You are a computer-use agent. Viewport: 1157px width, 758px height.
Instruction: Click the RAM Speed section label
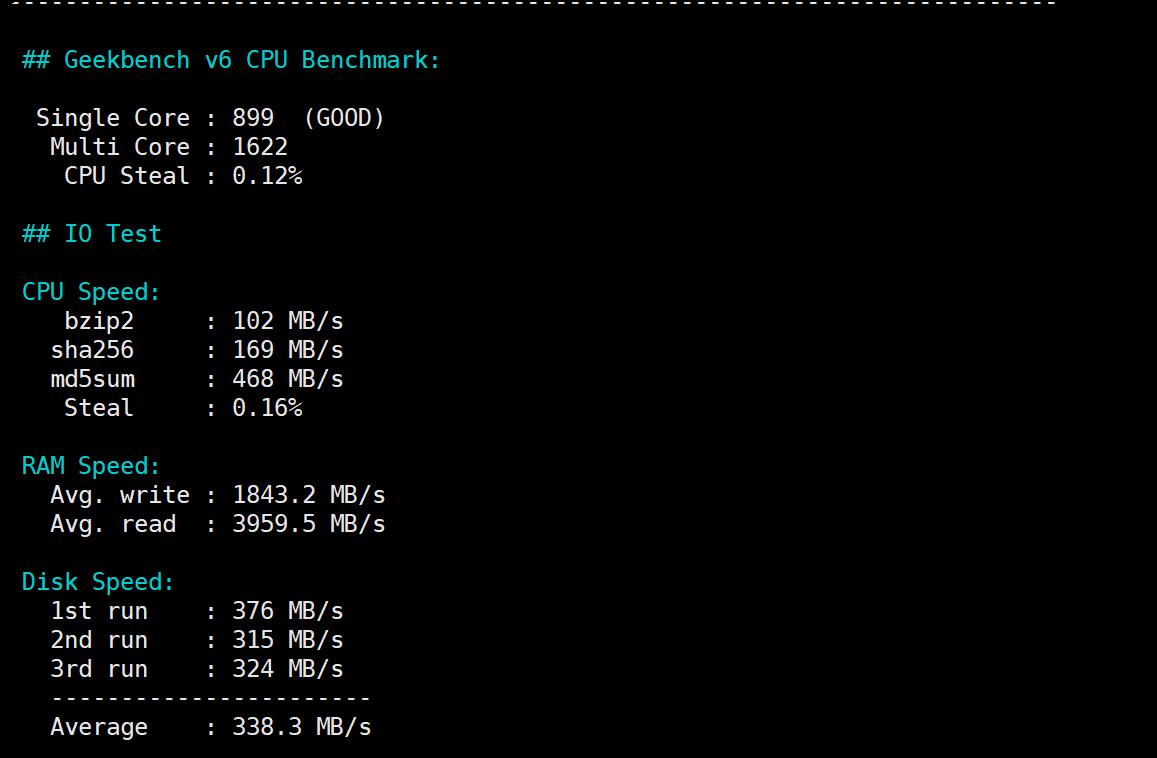91,466
